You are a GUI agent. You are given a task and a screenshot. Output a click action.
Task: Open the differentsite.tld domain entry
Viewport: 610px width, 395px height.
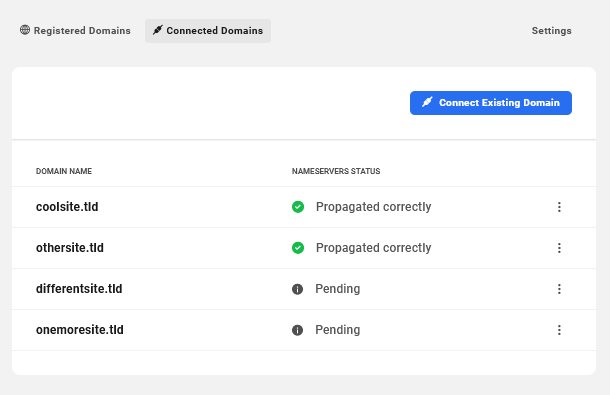[x=79, y=289]
